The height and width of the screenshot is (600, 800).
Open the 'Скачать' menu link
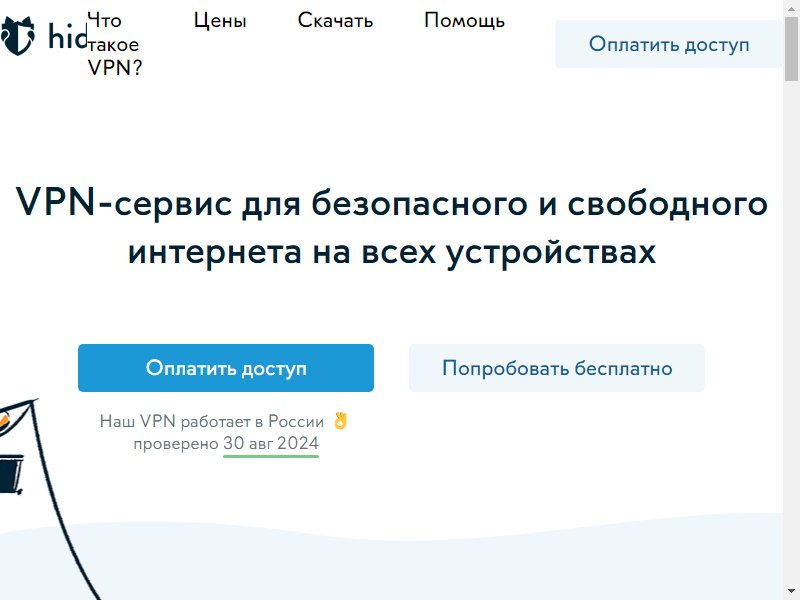335,20
